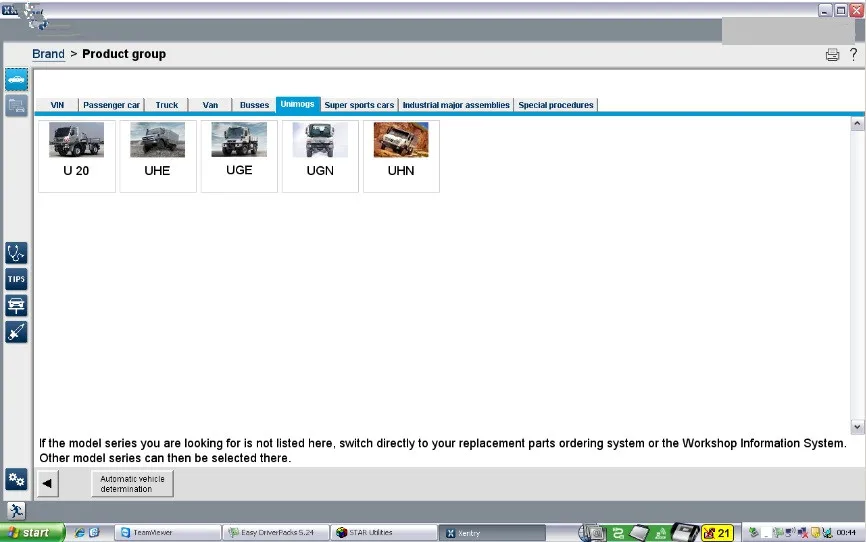Switch to Super sports cars tab
Image resolution: width=866 pixels, height=542 pixels.
pos(360,105)
